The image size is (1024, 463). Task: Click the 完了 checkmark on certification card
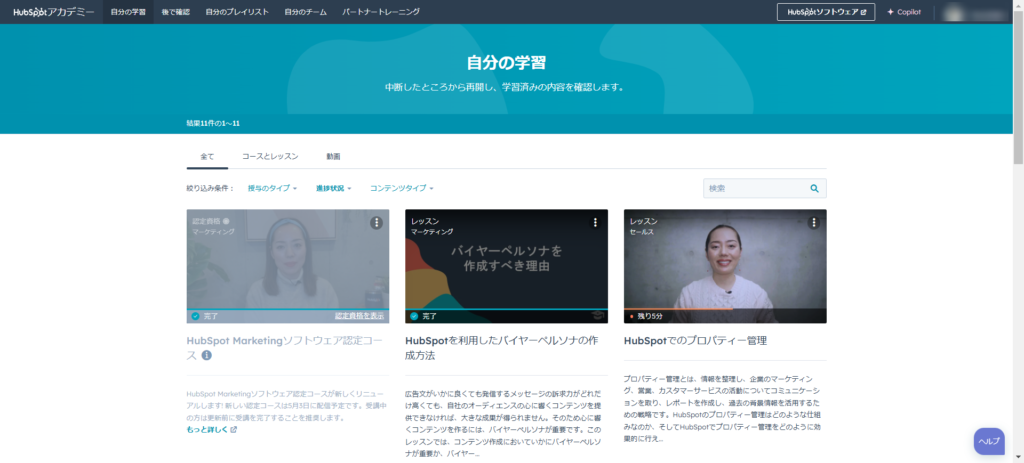195,316
